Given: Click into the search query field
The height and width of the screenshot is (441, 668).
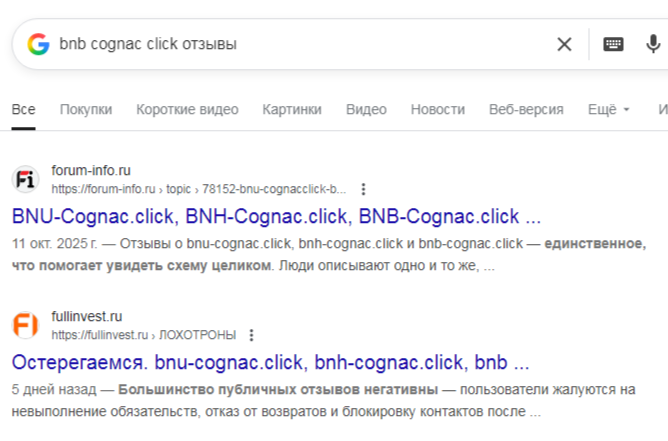Looking at the screenshot, I should pyautogui.click(x=300, y=44).
